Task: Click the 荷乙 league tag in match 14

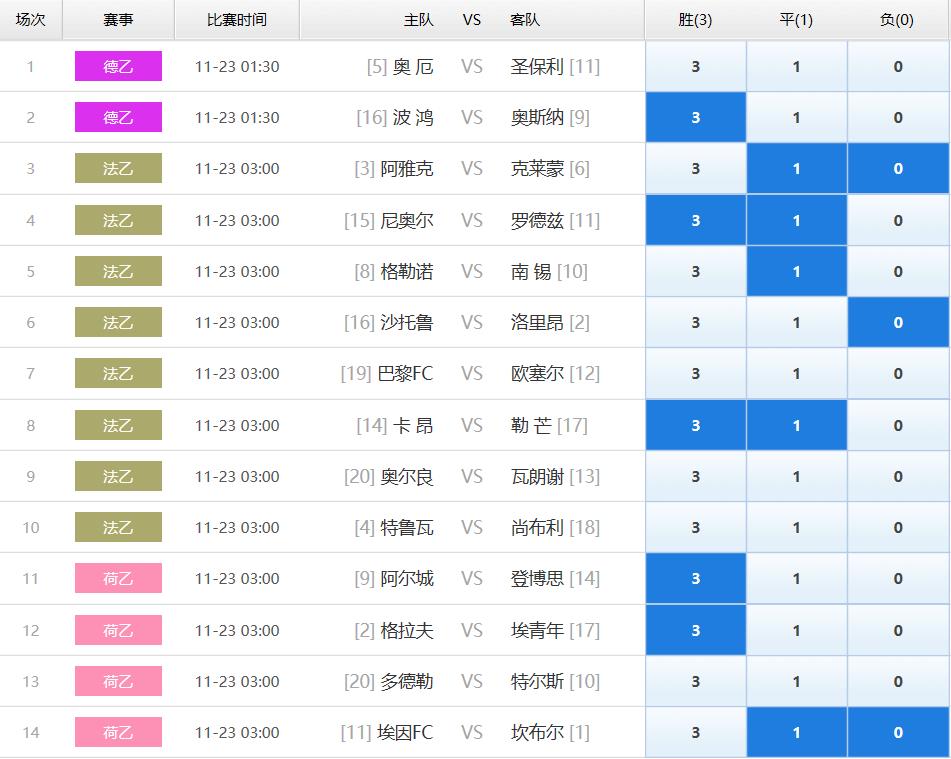Action: point(118,732)
